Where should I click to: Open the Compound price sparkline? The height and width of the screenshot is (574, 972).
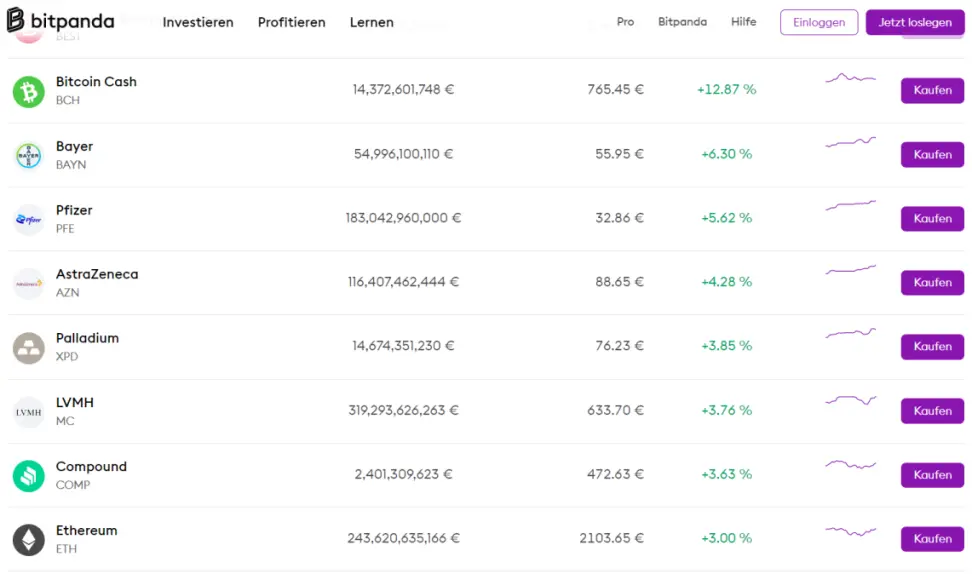click(x=850, y=464)
